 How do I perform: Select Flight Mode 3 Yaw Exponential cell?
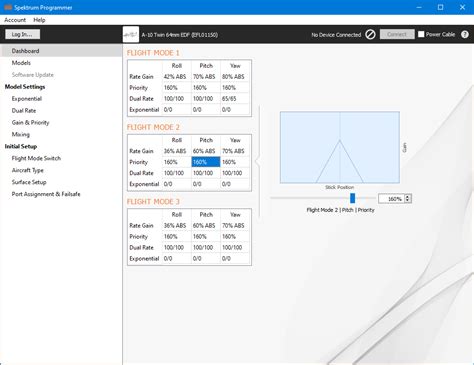pos(235,258)
